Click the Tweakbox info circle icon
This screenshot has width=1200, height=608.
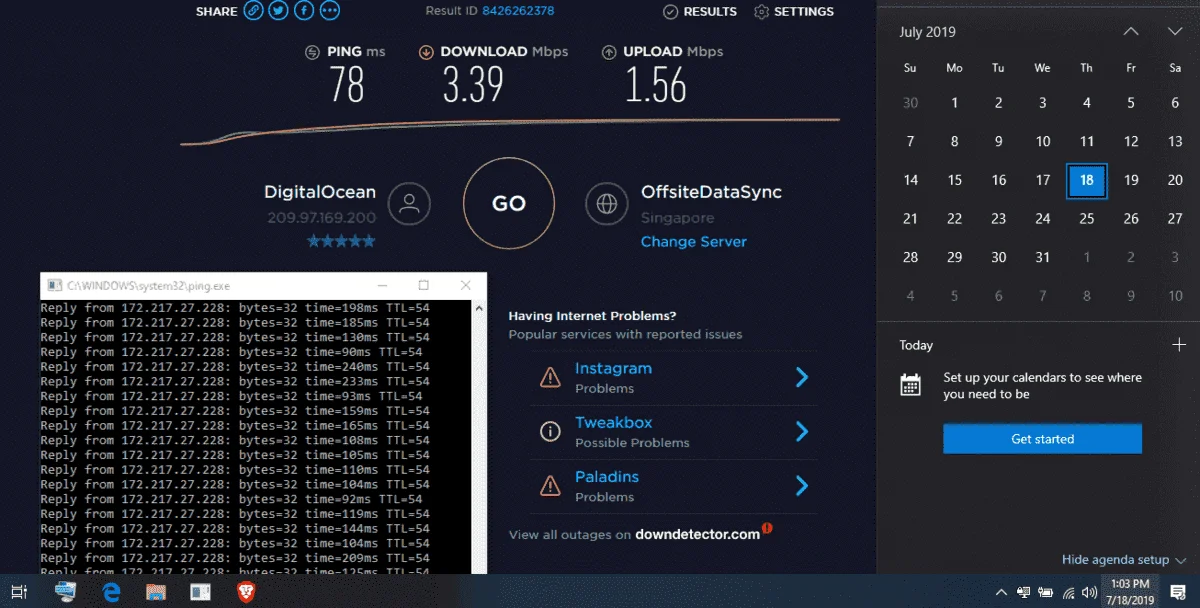click(550, 431)
